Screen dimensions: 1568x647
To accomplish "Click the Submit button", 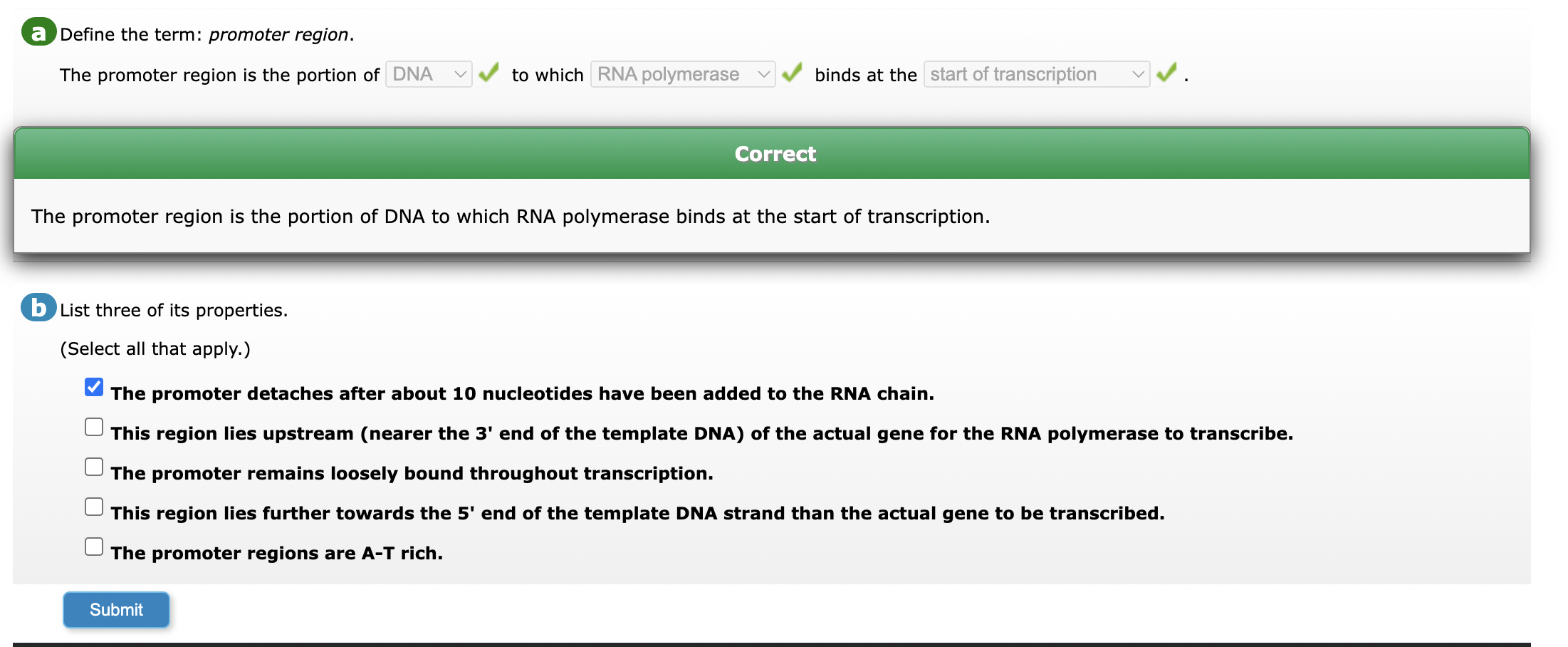I will 116,610.
